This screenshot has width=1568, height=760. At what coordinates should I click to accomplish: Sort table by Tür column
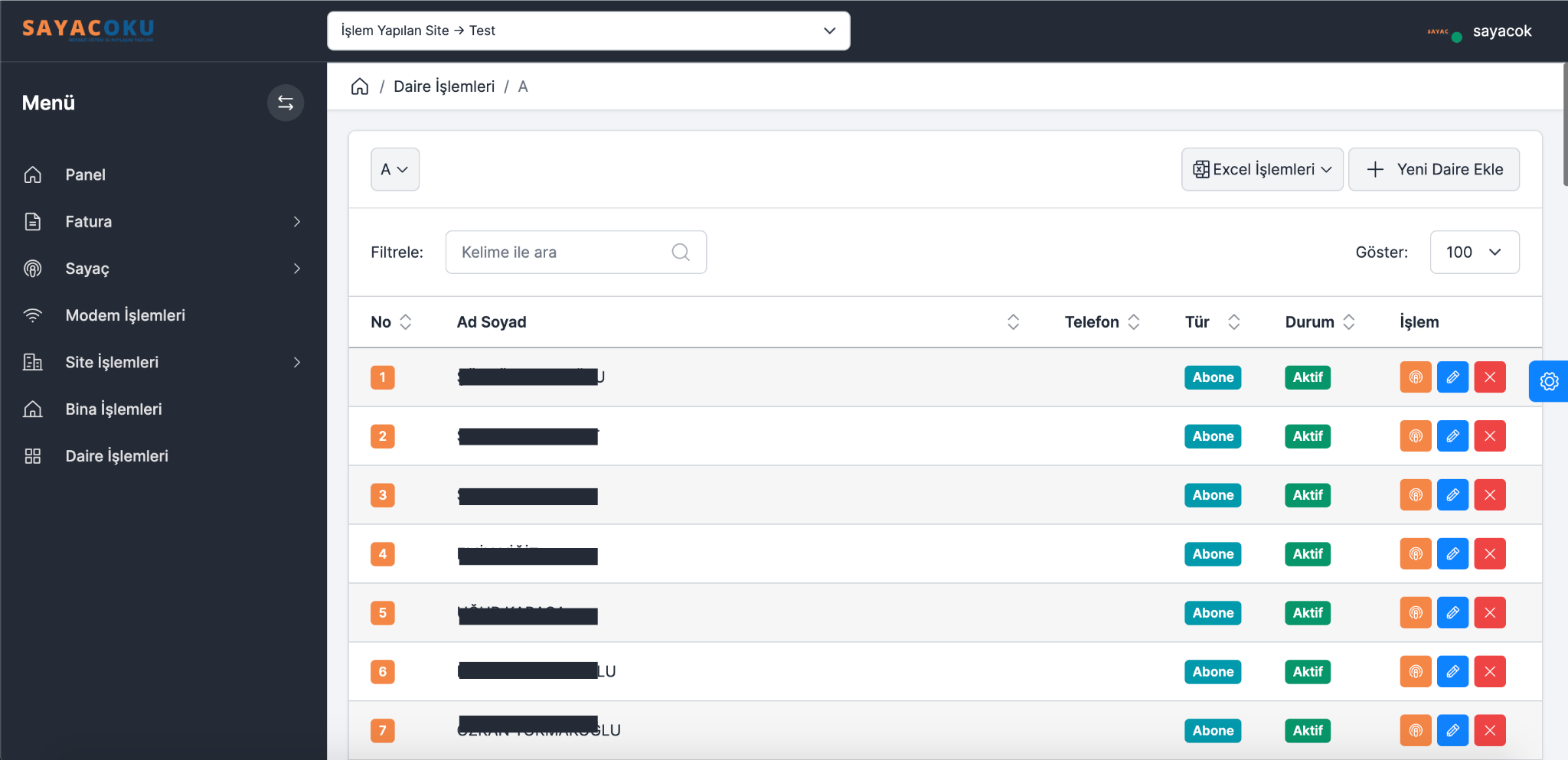coord(1233,322)
